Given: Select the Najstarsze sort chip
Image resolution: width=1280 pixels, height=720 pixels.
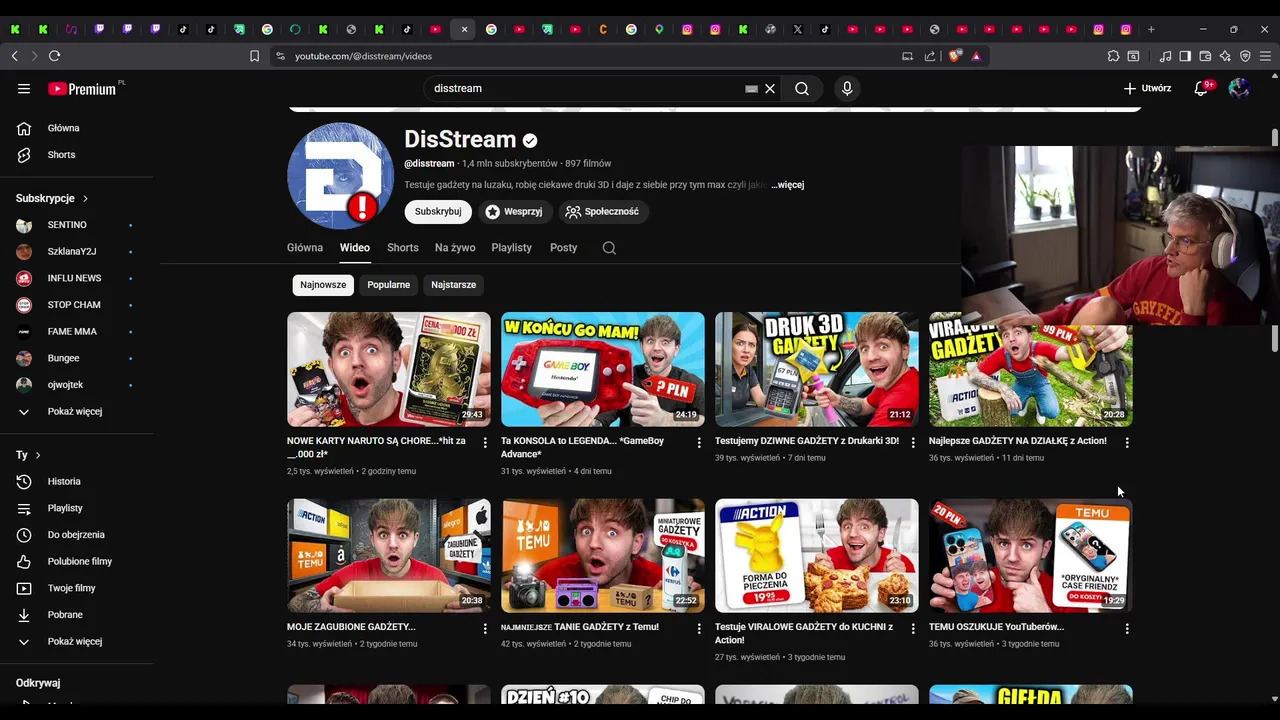Looking at the screenshot, I should pos(453,285).
